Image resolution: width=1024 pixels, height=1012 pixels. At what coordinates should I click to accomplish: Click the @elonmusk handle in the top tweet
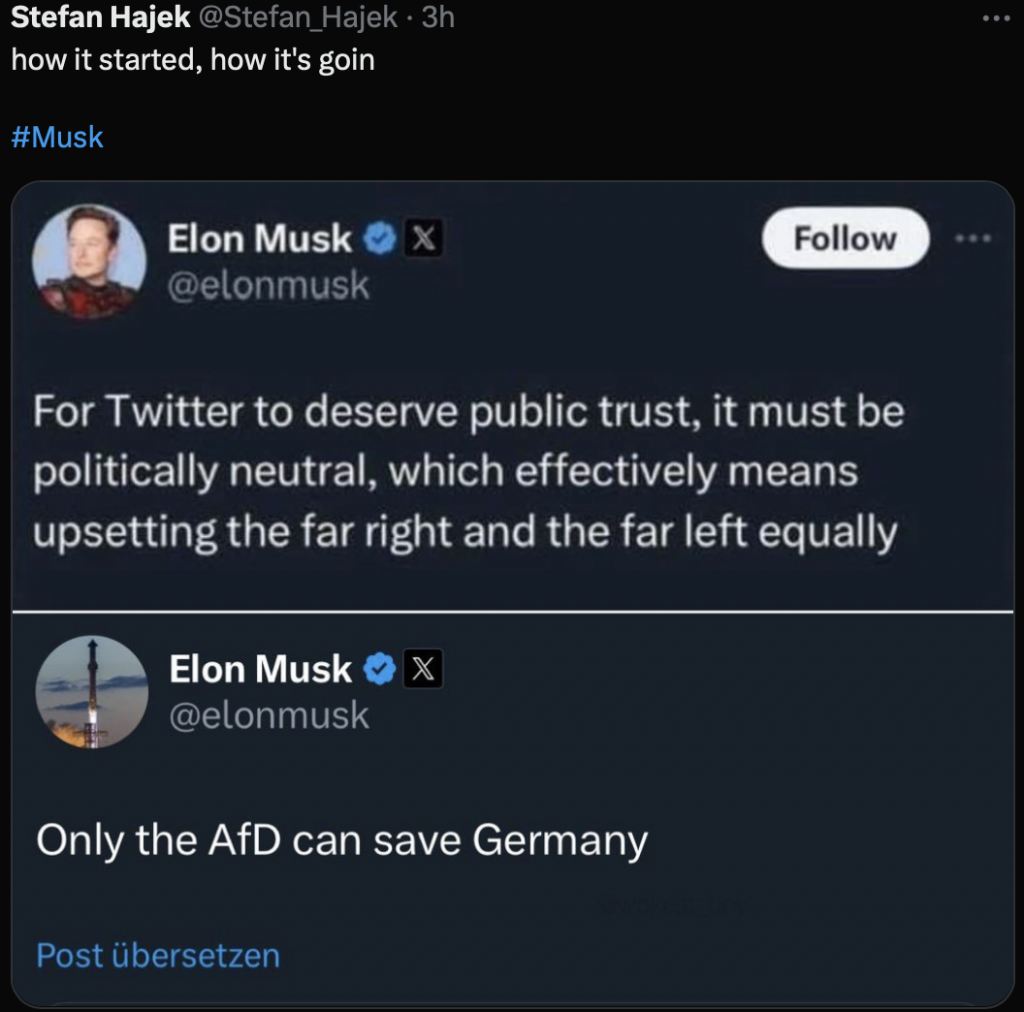[269, 286]
